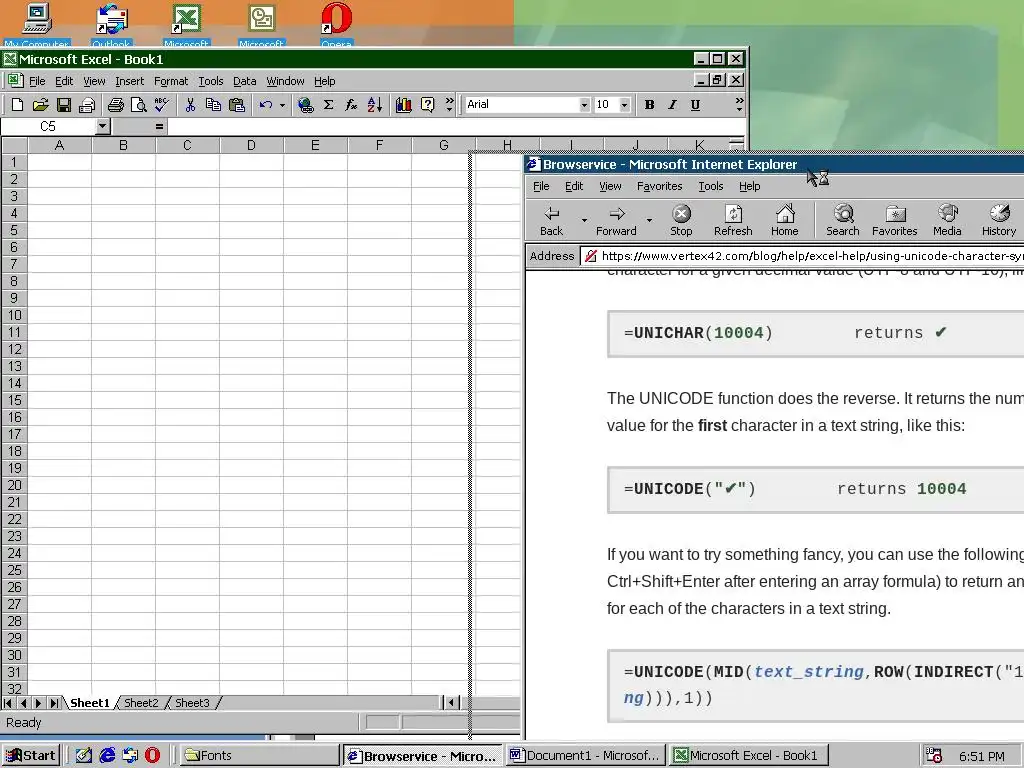Click the Select All corner of the grid
Viewport: 1024px width, 768px height.
pyautogui.click(x=14, y=145)
